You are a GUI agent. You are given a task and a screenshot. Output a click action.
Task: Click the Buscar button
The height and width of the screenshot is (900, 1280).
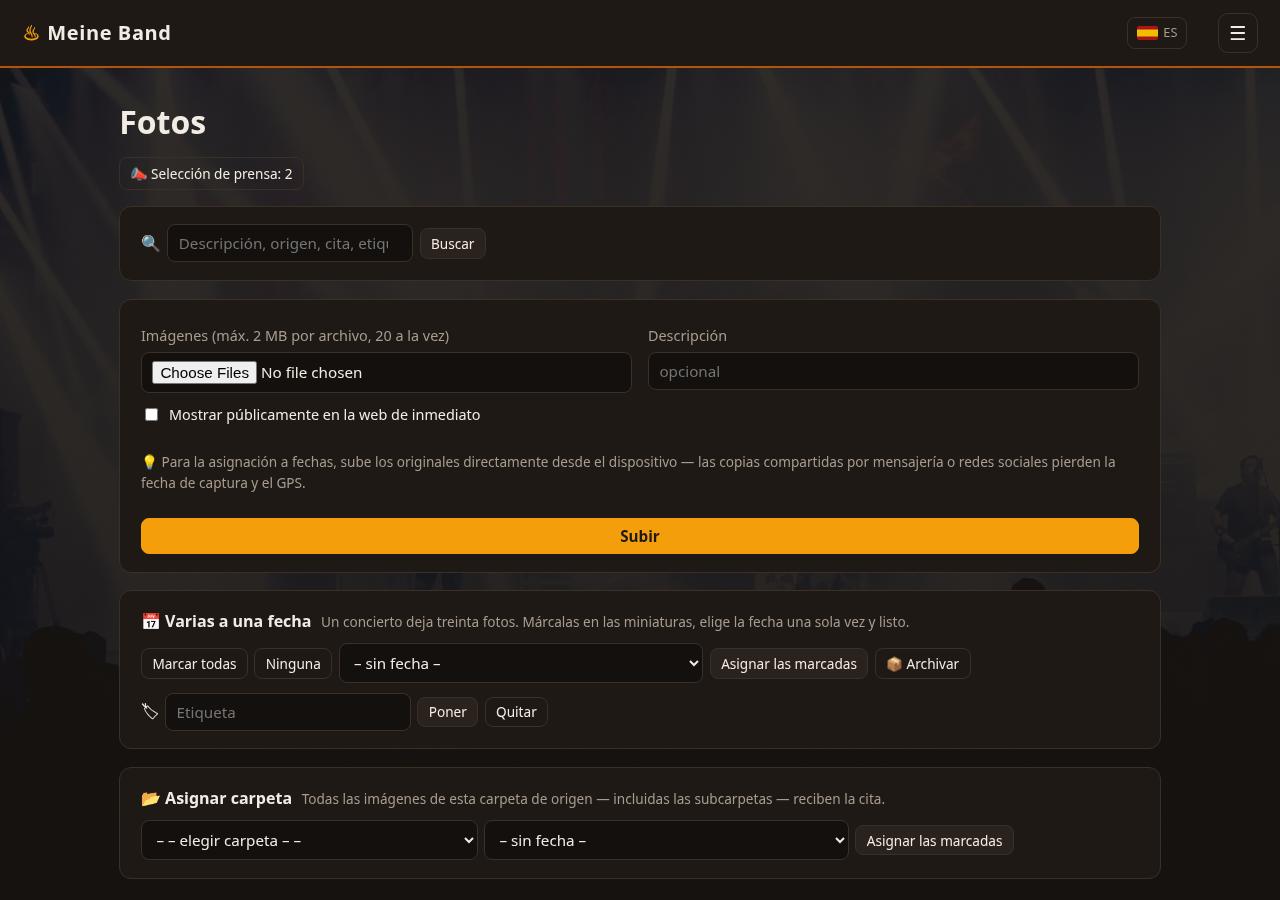click(453, 244)
